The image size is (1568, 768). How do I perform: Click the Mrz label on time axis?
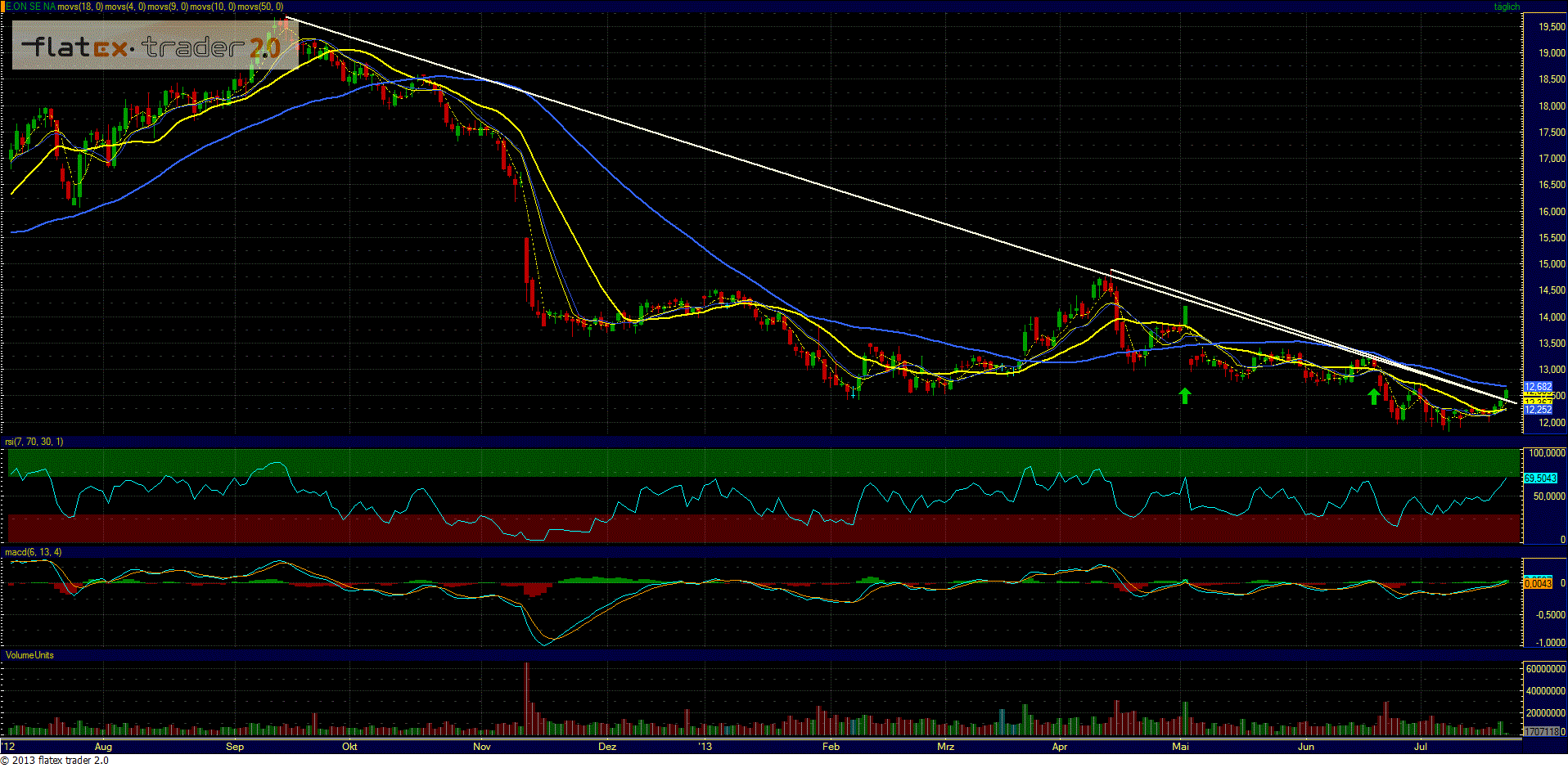pyautogui.click(x=945, y=747)
